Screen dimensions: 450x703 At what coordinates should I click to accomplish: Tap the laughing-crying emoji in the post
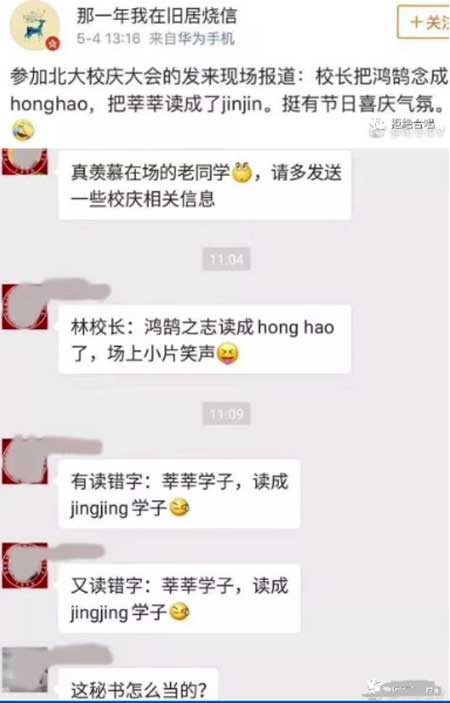click(x=23, y=130)
